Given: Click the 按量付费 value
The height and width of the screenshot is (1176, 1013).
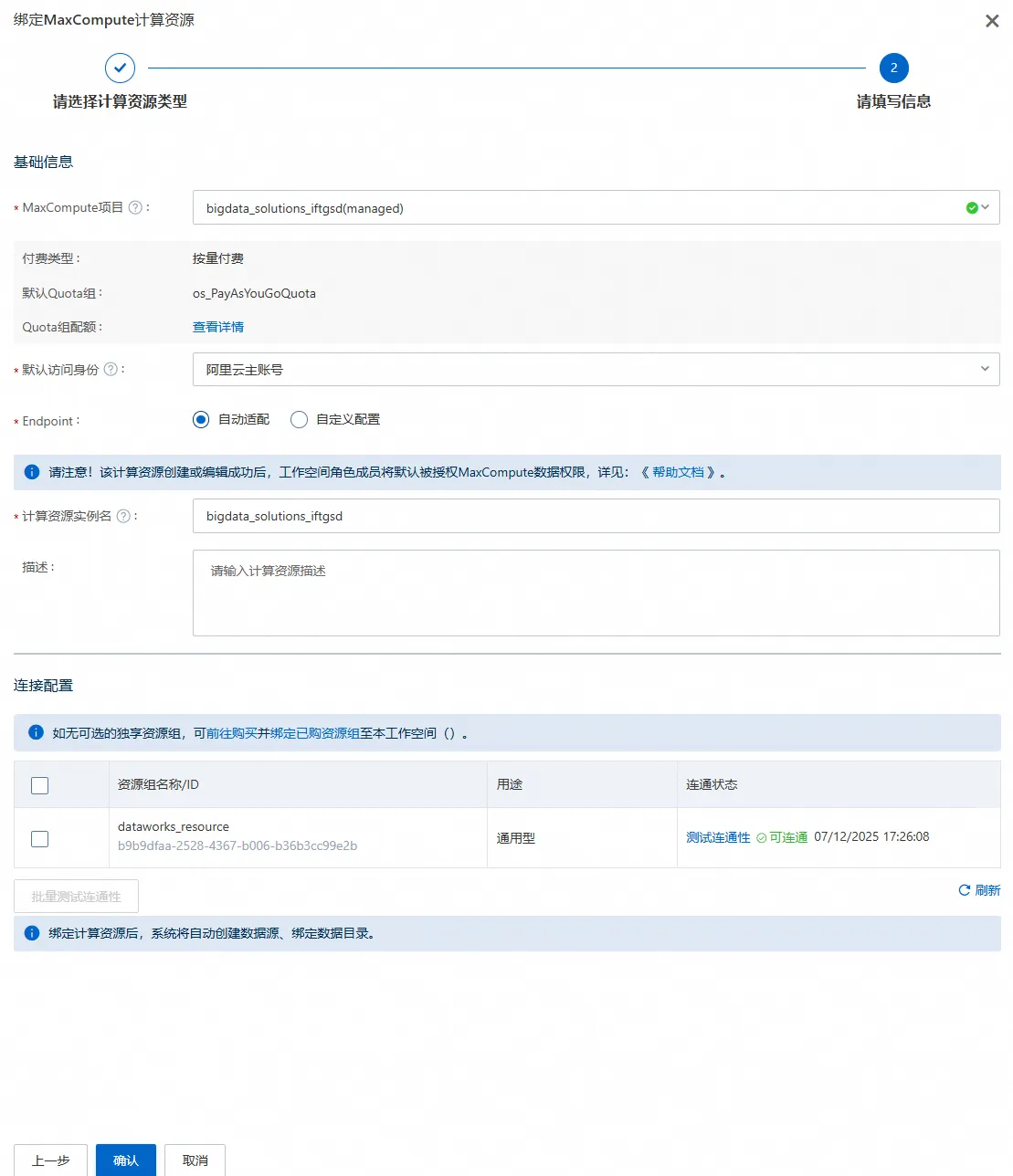Looking at the screenshot, I should coord(218,258).
